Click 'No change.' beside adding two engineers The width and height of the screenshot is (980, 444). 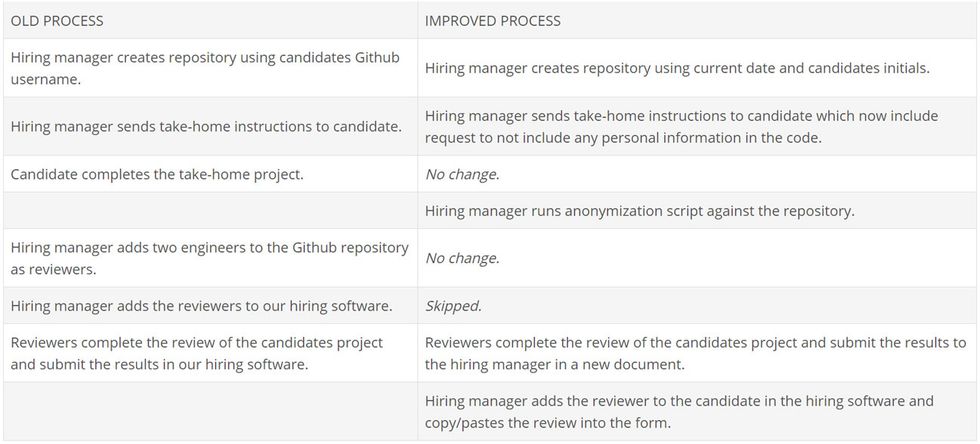pyautogui.click(x=462, y=258)
